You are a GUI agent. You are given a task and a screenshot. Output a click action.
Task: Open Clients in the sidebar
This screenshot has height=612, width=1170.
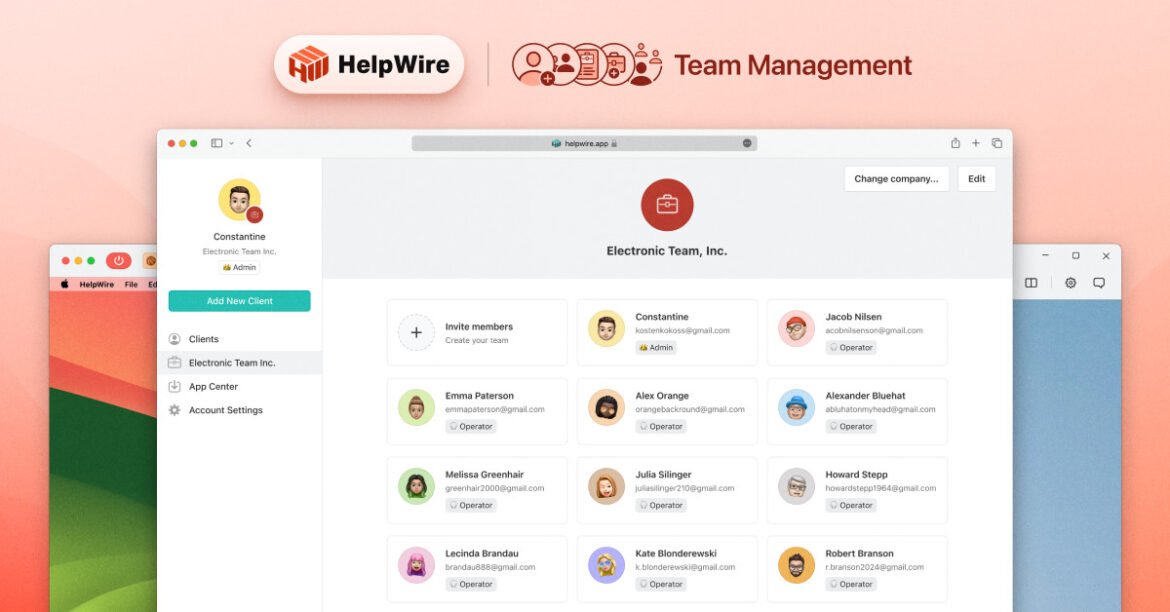tap(203, 339)
